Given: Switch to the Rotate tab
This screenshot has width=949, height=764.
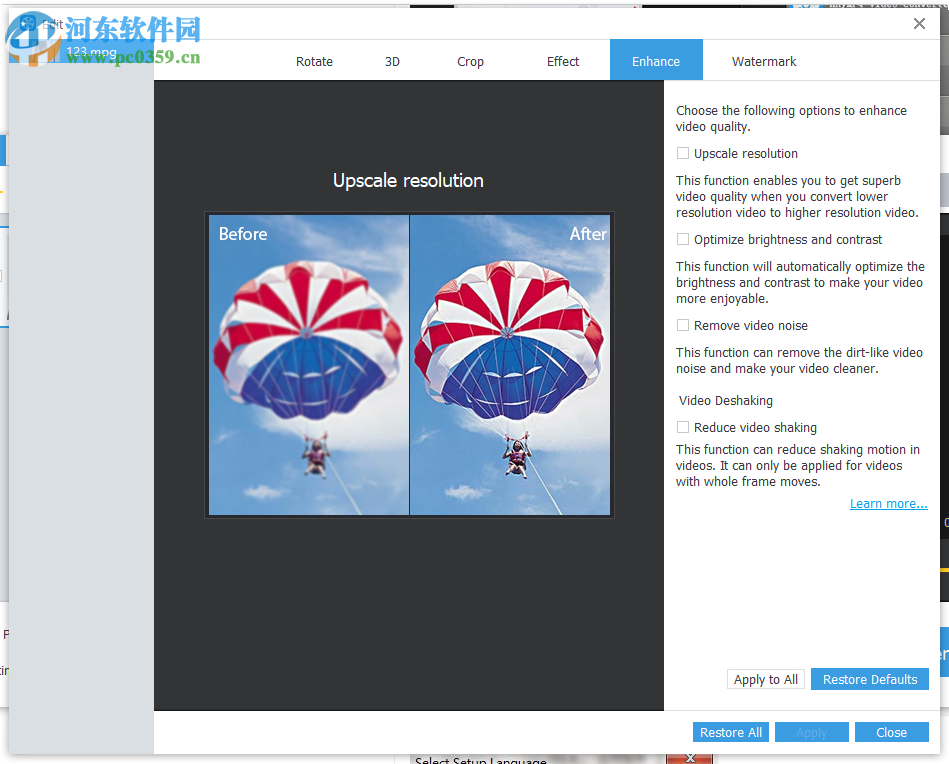Looking at the screenshot, I should pos(314,61).
